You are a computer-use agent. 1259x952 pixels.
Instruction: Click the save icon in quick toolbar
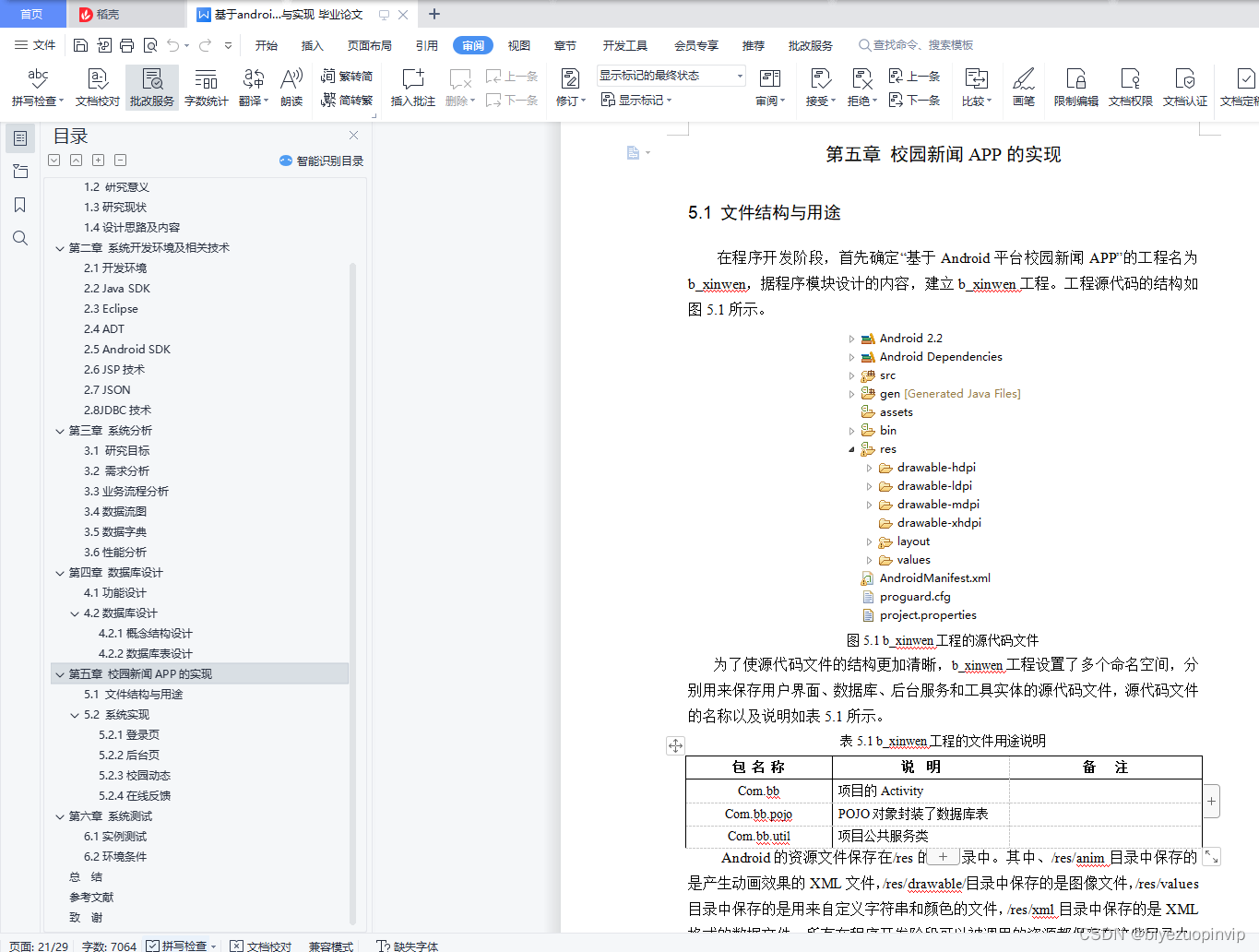[x=81, y=45]
